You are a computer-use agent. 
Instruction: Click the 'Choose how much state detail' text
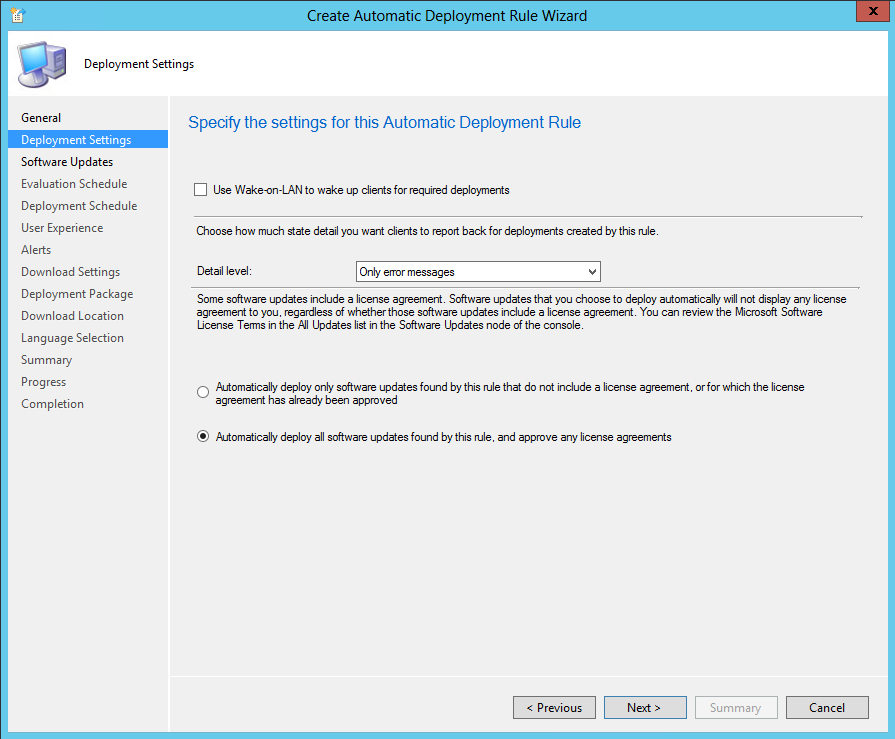[427, 231]
